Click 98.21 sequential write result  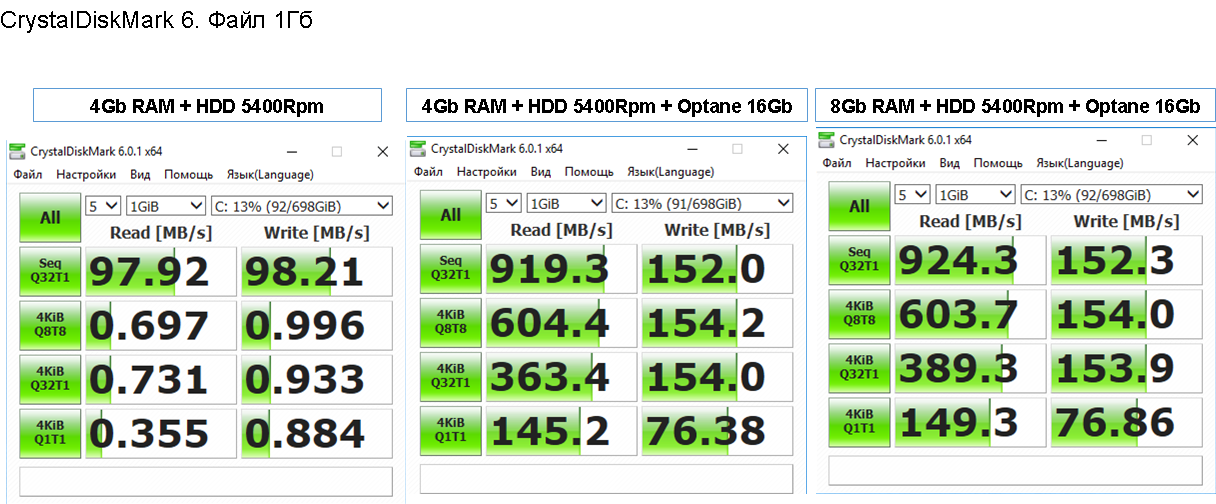pos(317,271)
